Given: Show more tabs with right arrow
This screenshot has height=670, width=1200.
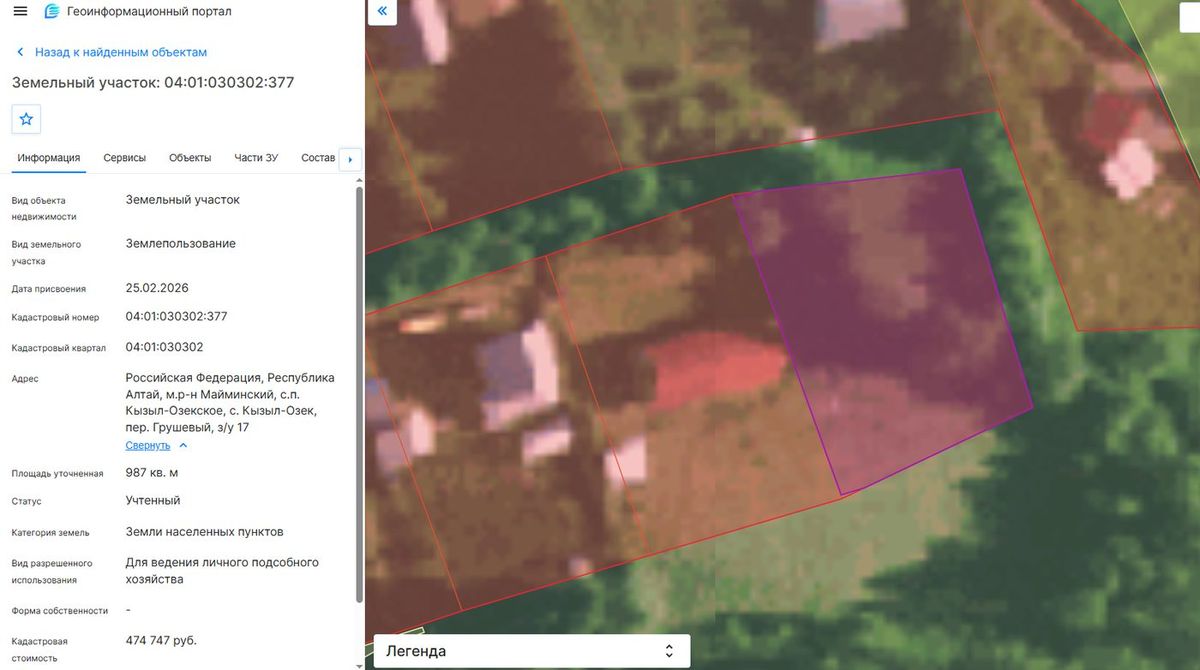Looking at the screenshot, I should coord(349,159).
